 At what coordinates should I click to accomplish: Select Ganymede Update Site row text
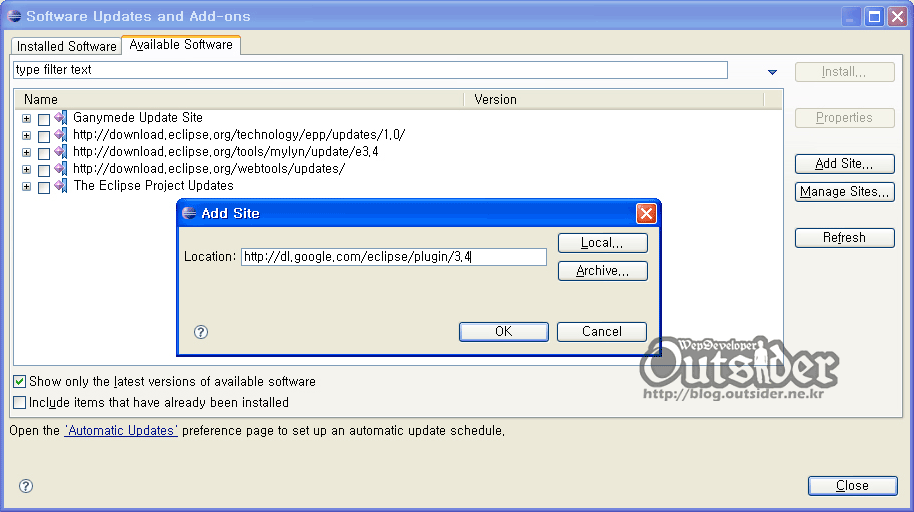[x=138, y=118]
